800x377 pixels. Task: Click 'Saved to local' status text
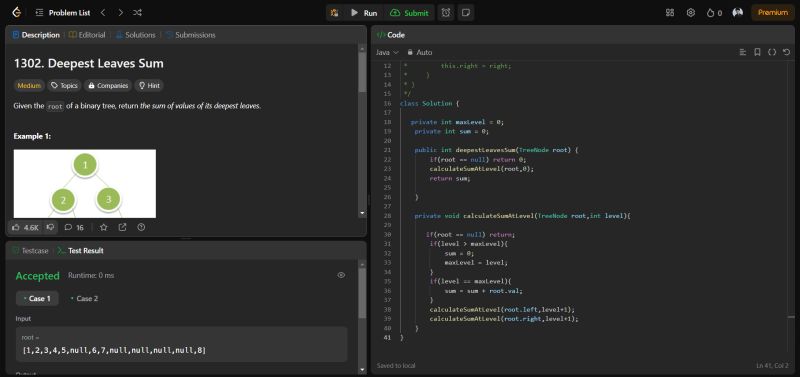(x=396, y=366)
